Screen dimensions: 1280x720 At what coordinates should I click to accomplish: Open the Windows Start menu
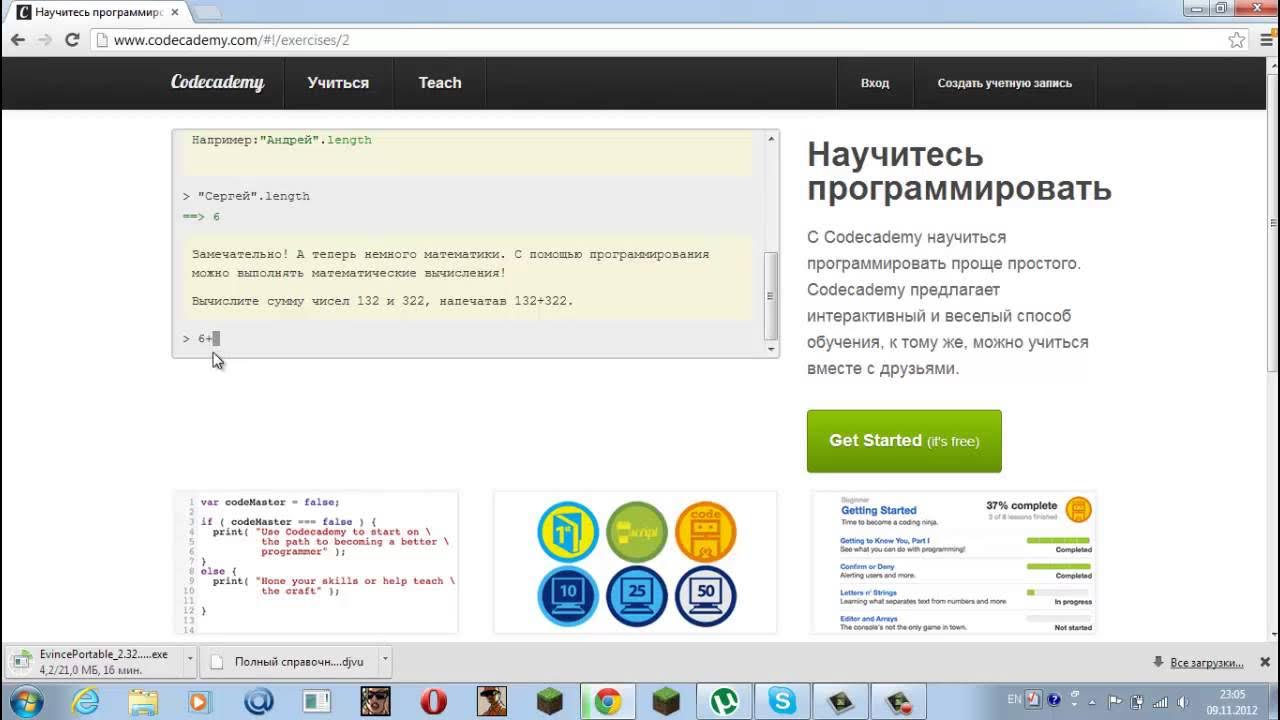[x=26, y=701]
